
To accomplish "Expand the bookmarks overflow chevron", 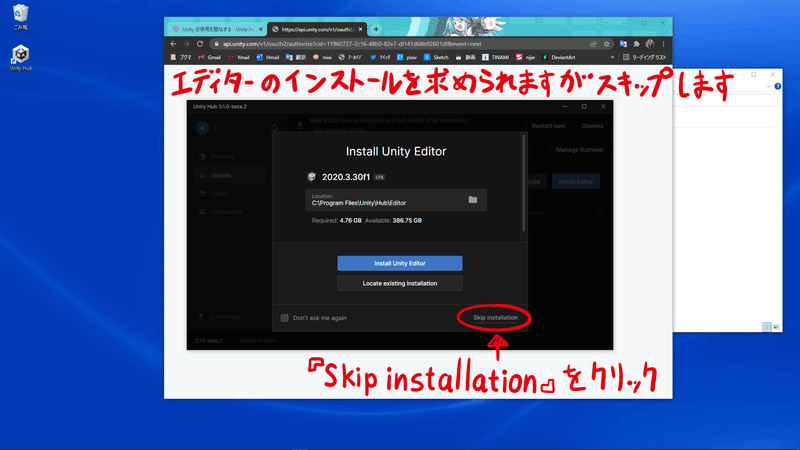I will click(612, 57).
